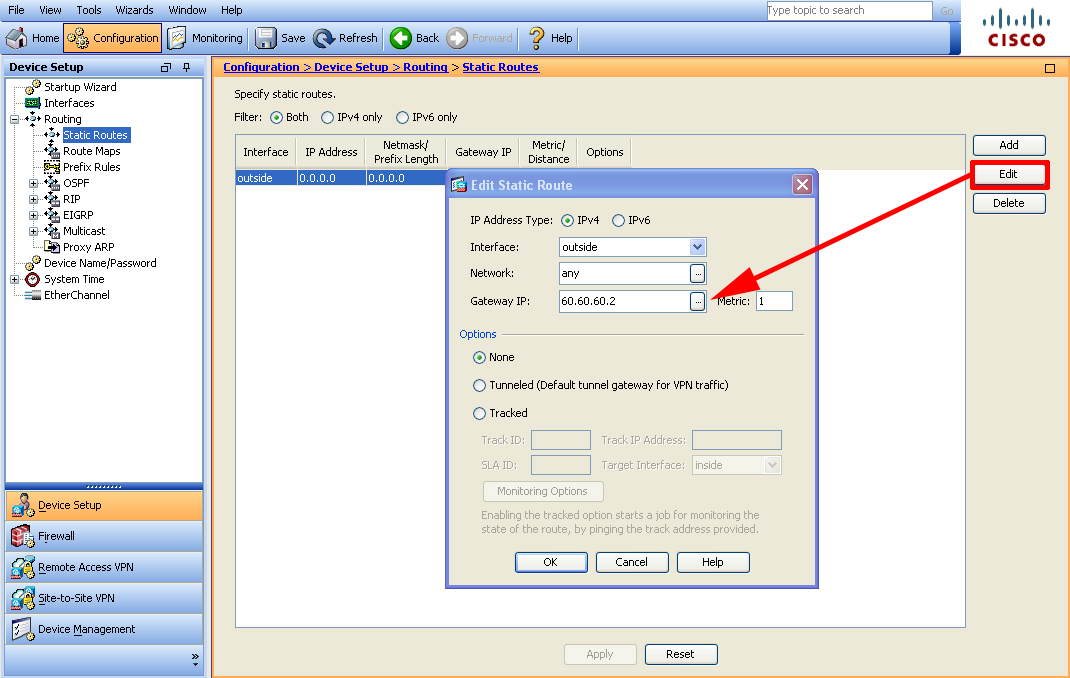The height and width of the screenshot is (678, 1070).
Task: Open the View menu
Action: (x=50, y=10)
